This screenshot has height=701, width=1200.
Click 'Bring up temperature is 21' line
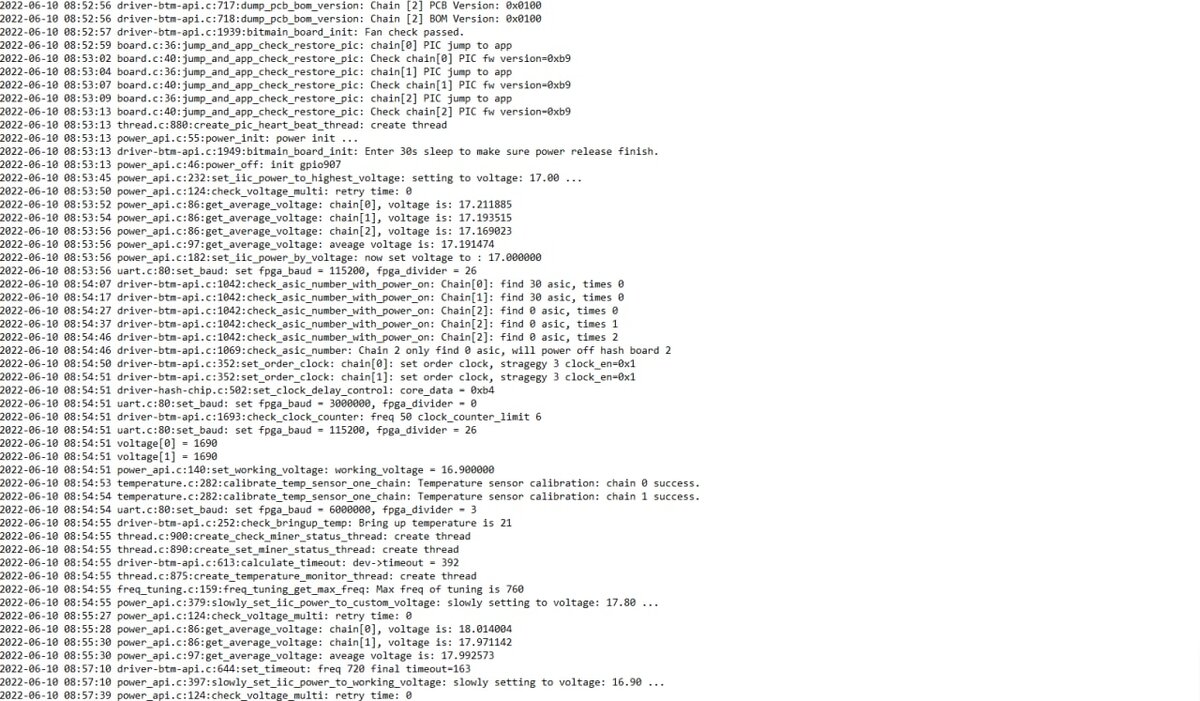pos(255,522)
